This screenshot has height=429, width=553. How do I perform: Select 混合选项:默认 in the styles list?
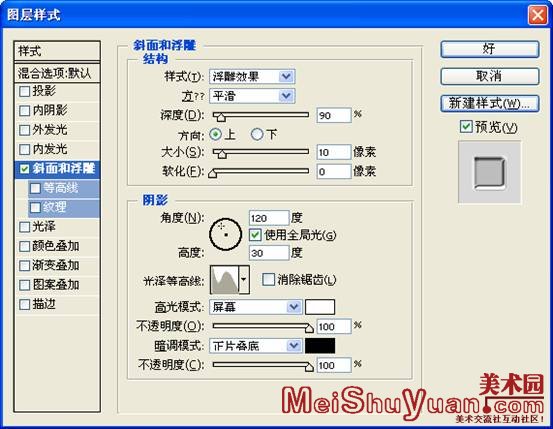click(57, 73)
